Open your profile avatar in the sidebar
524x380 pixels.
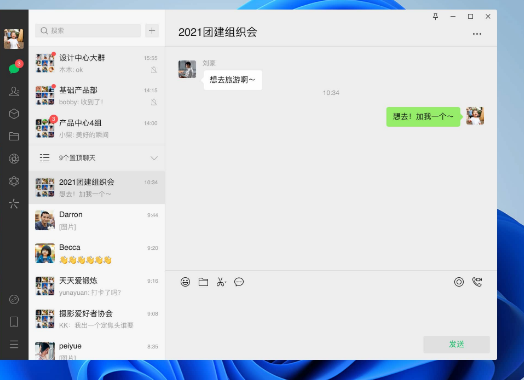tap(14, 39)
